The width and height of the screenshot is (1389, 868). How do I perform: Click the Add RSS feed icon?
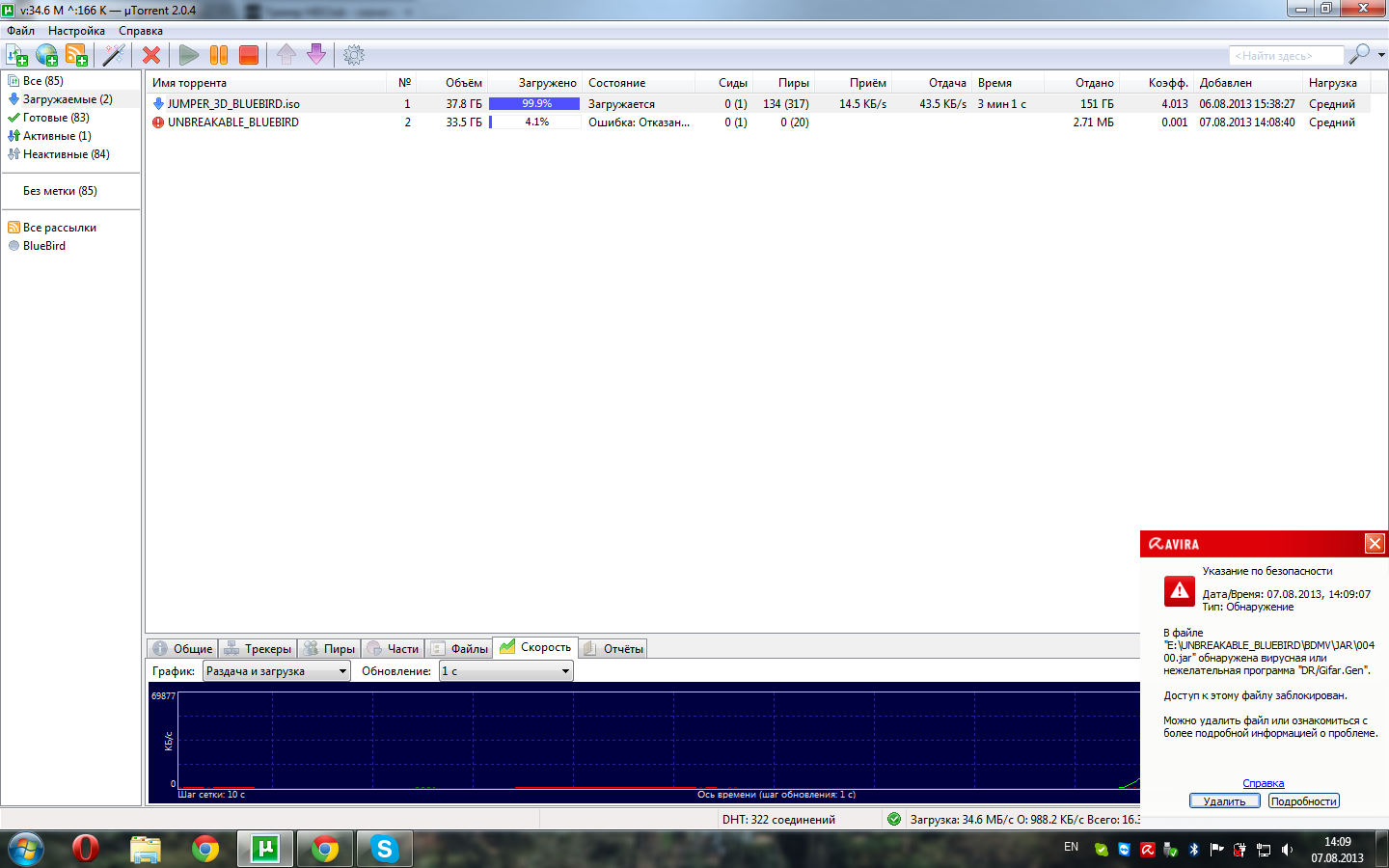click(x=76, y=55)
